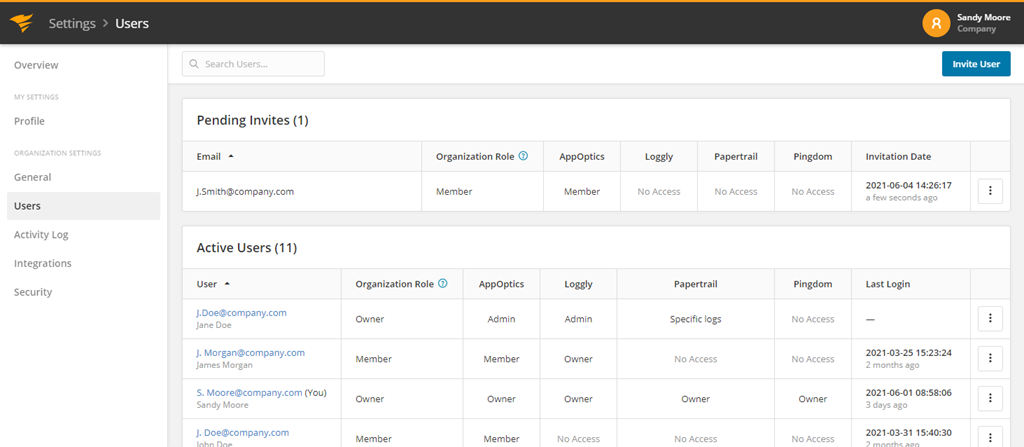Screen dimensions: 1024x447
Task: Go to Profile in My Settings
Action: click(29, 121)
